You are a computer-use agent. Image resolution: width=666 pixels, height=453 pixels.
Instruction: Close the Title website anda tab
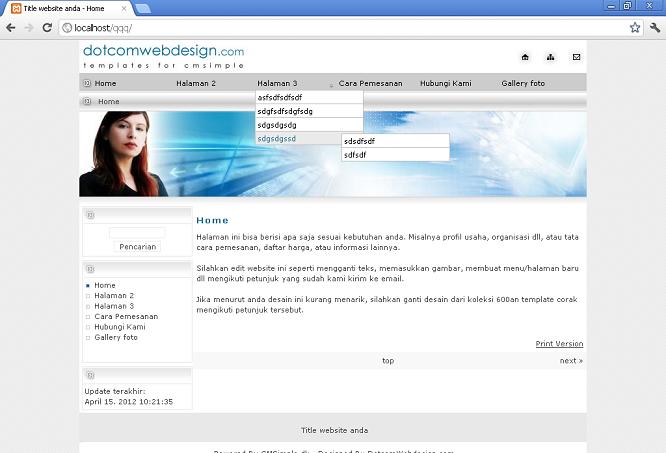[124, 8]
